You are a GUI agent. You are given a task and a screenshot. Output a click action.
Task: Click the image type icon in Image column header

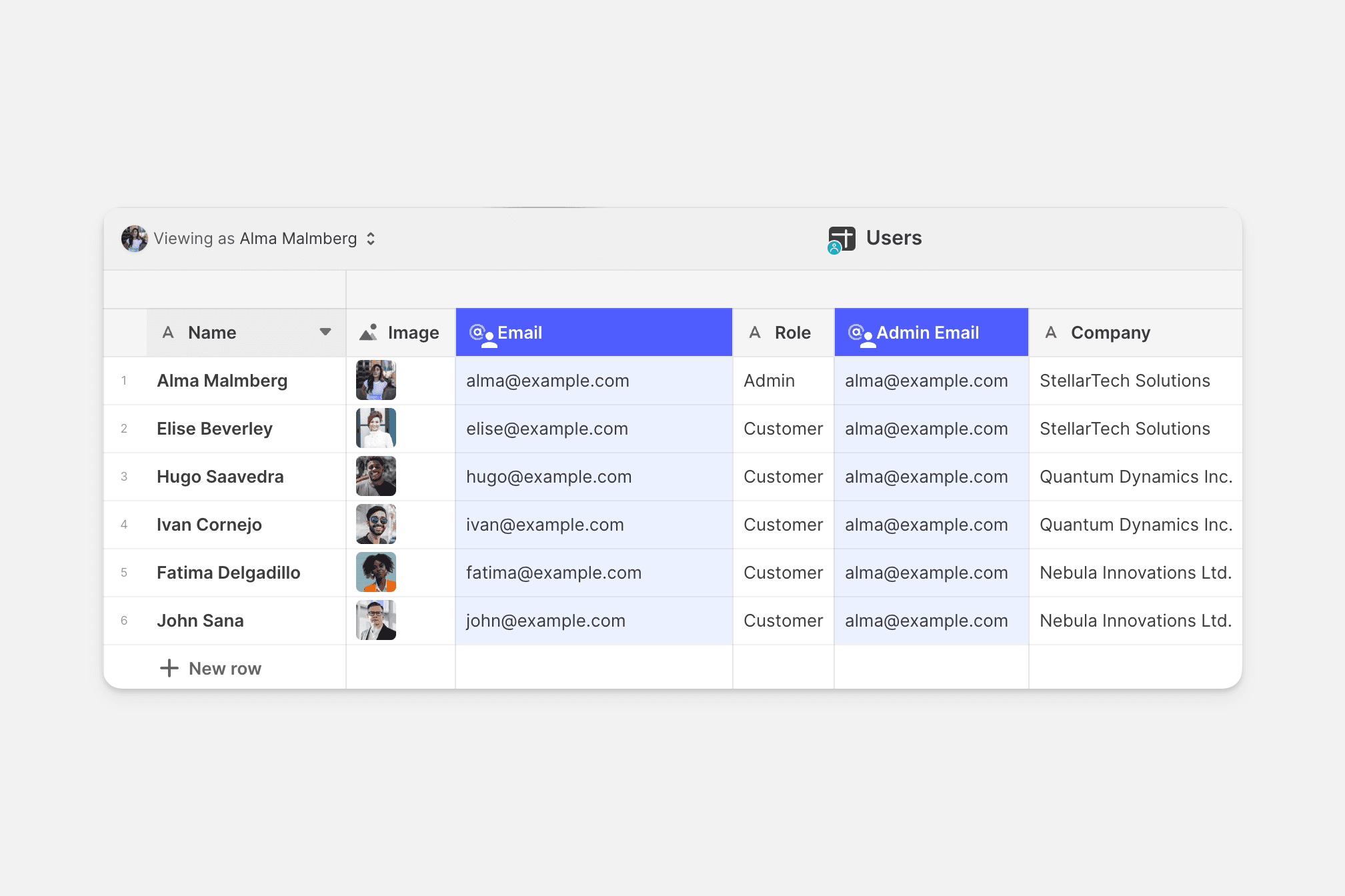point(368,332)
